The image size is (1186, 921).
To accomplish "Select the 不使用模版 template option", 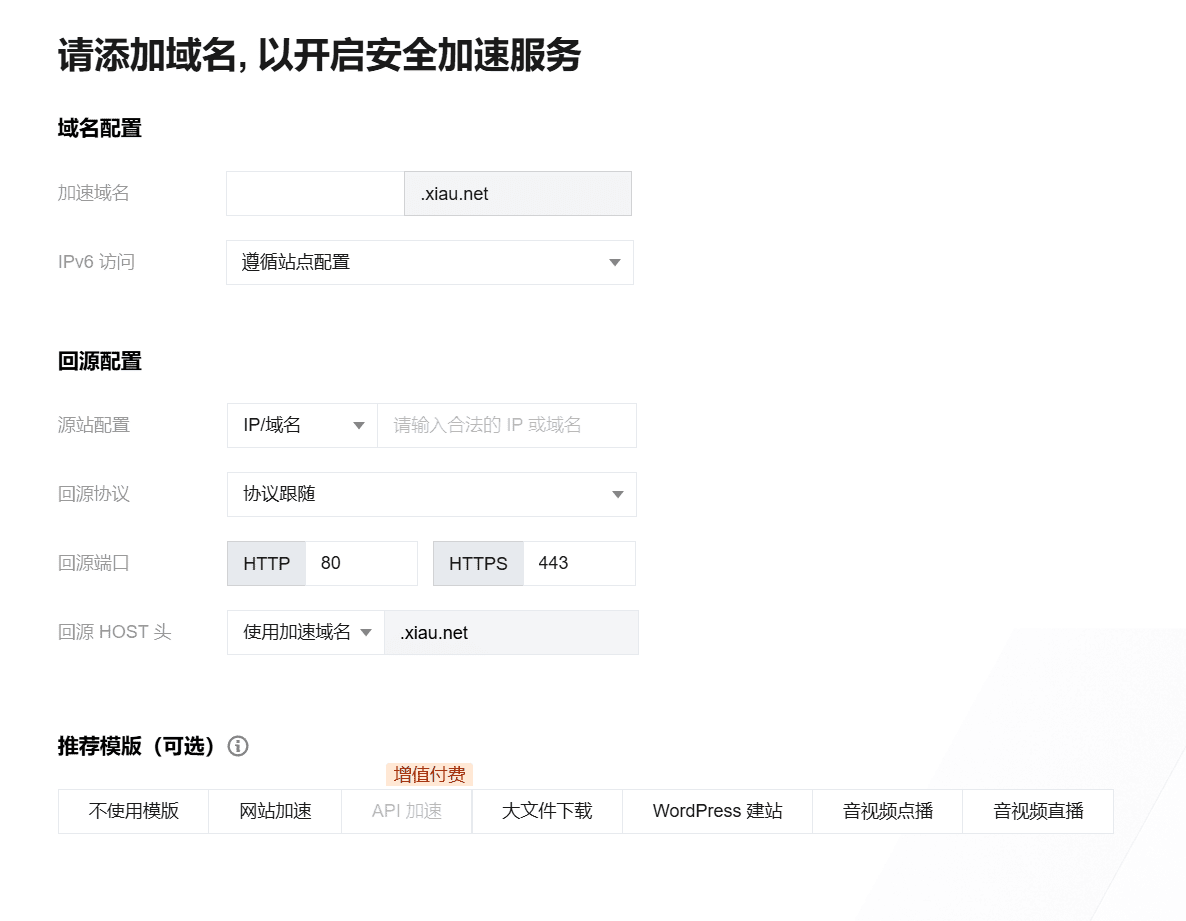I will [x=133, y=811].
